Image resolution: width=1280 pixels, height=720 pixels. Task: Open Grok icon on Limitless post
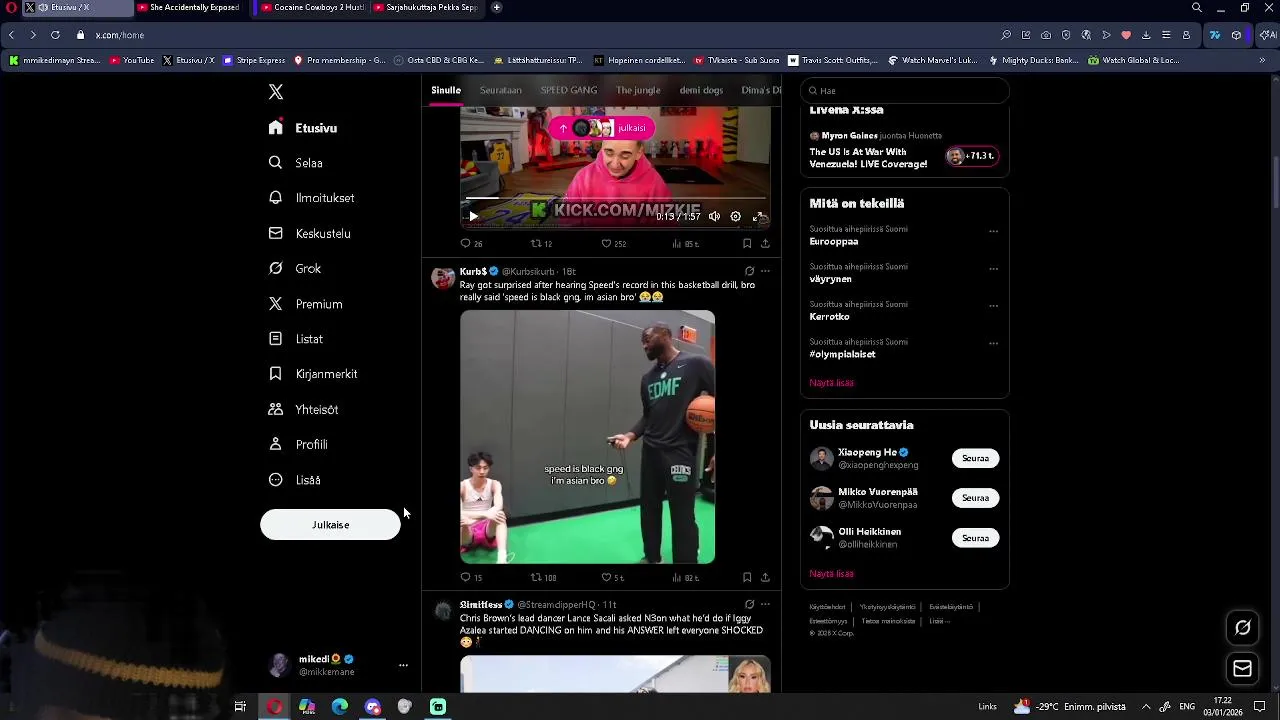coord(749,604)
